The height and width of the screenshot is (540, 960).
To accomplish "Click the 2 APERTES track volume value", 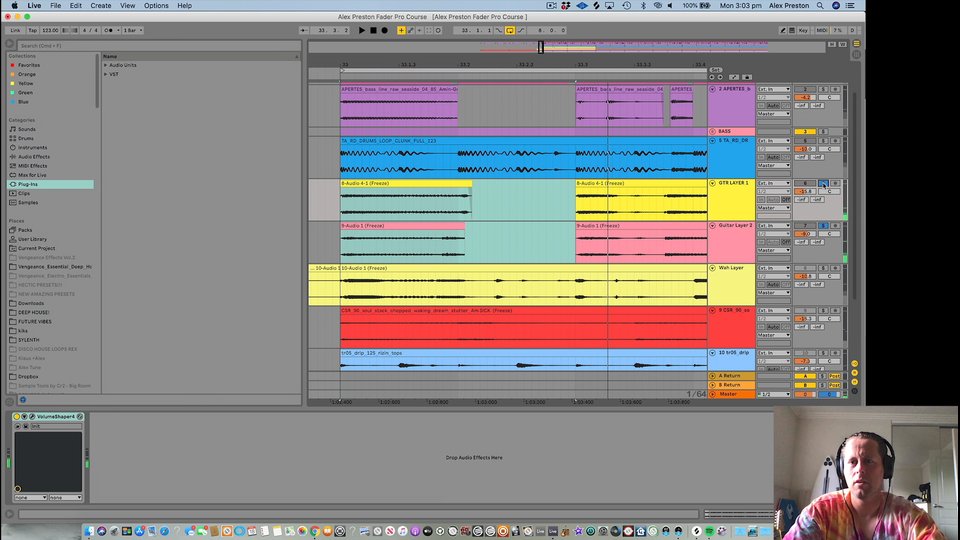I will click(805, 97).
